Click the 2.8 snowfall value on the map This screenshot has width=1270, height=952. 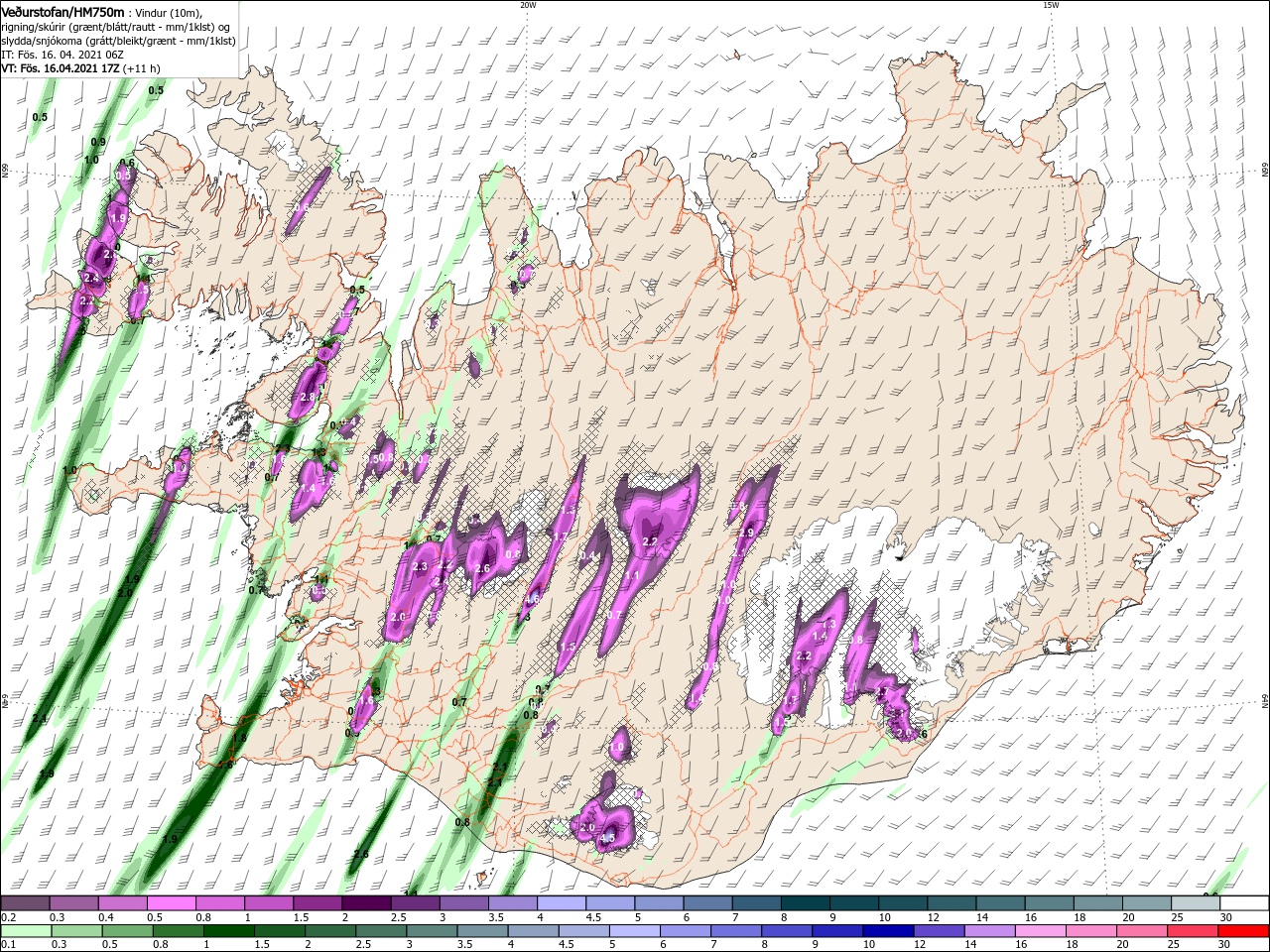(x=307, y=397)
